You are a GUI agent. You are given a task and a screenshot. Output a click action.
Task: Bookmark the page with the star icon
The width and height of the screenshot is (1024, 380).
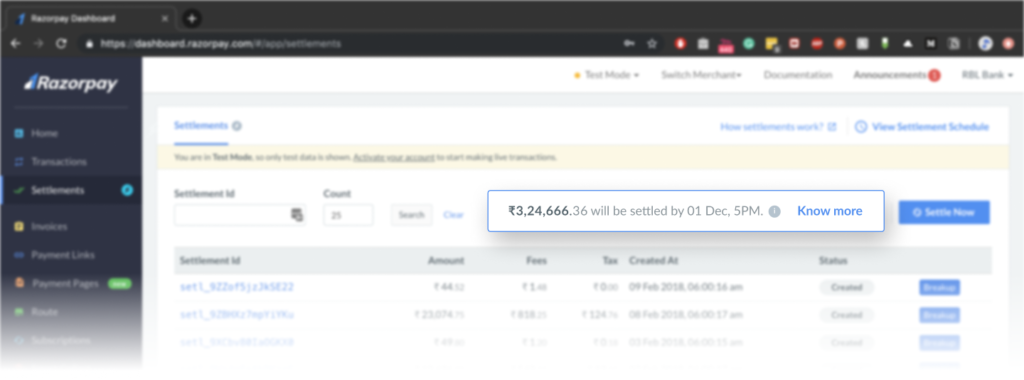click(652, 44)
